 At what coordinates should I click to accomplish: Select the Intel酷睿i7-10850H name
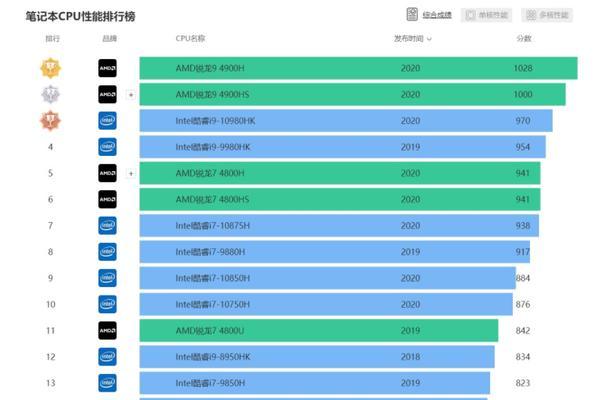point(213,278)
